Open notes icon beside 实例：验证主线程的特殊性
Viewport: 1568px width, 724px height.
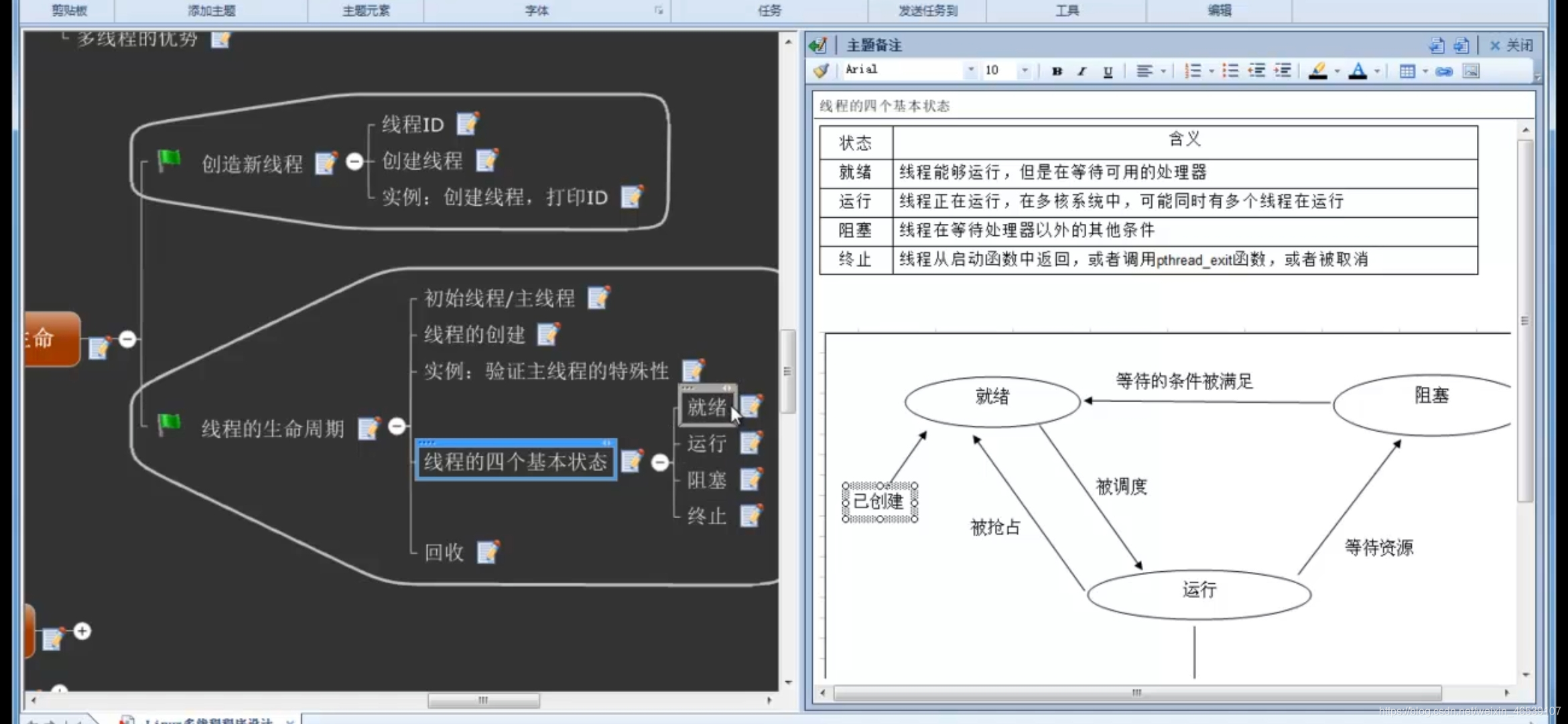[694, 370]
